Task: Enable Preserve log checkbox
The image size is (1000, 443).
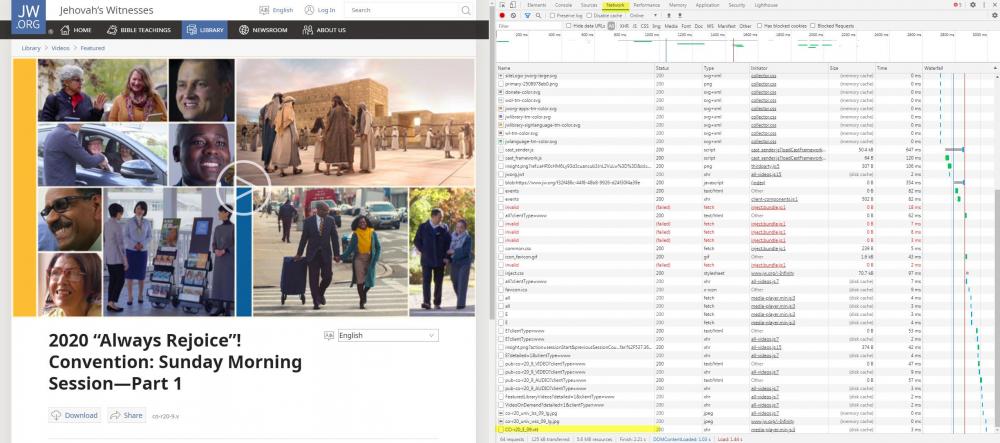Action: coord(554,15)
